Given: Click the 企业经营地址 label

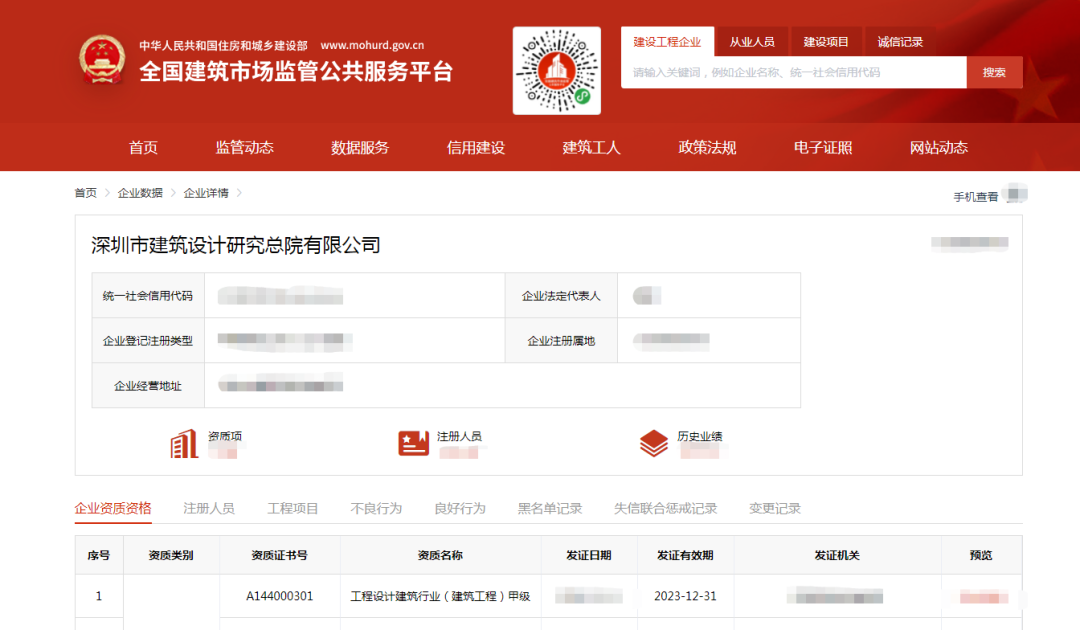Looking at the screenshot, I should tap(147, 386).
